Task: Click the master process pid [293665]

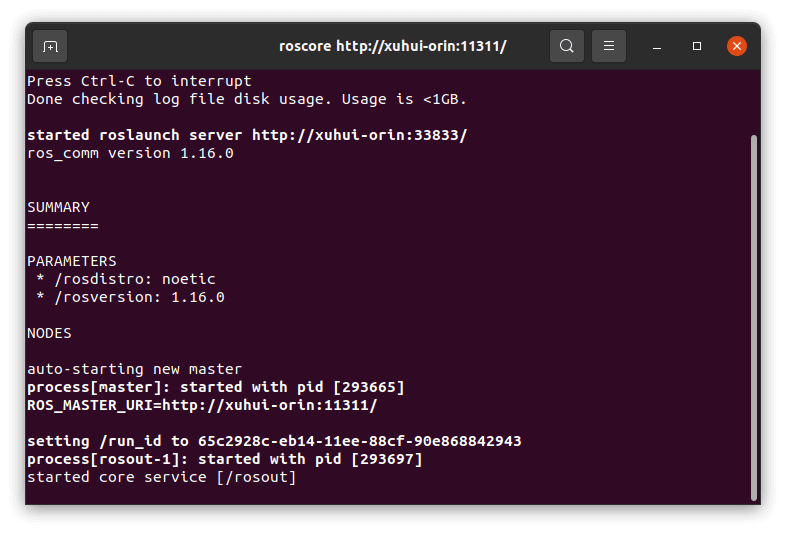Action: pos(369,387)
